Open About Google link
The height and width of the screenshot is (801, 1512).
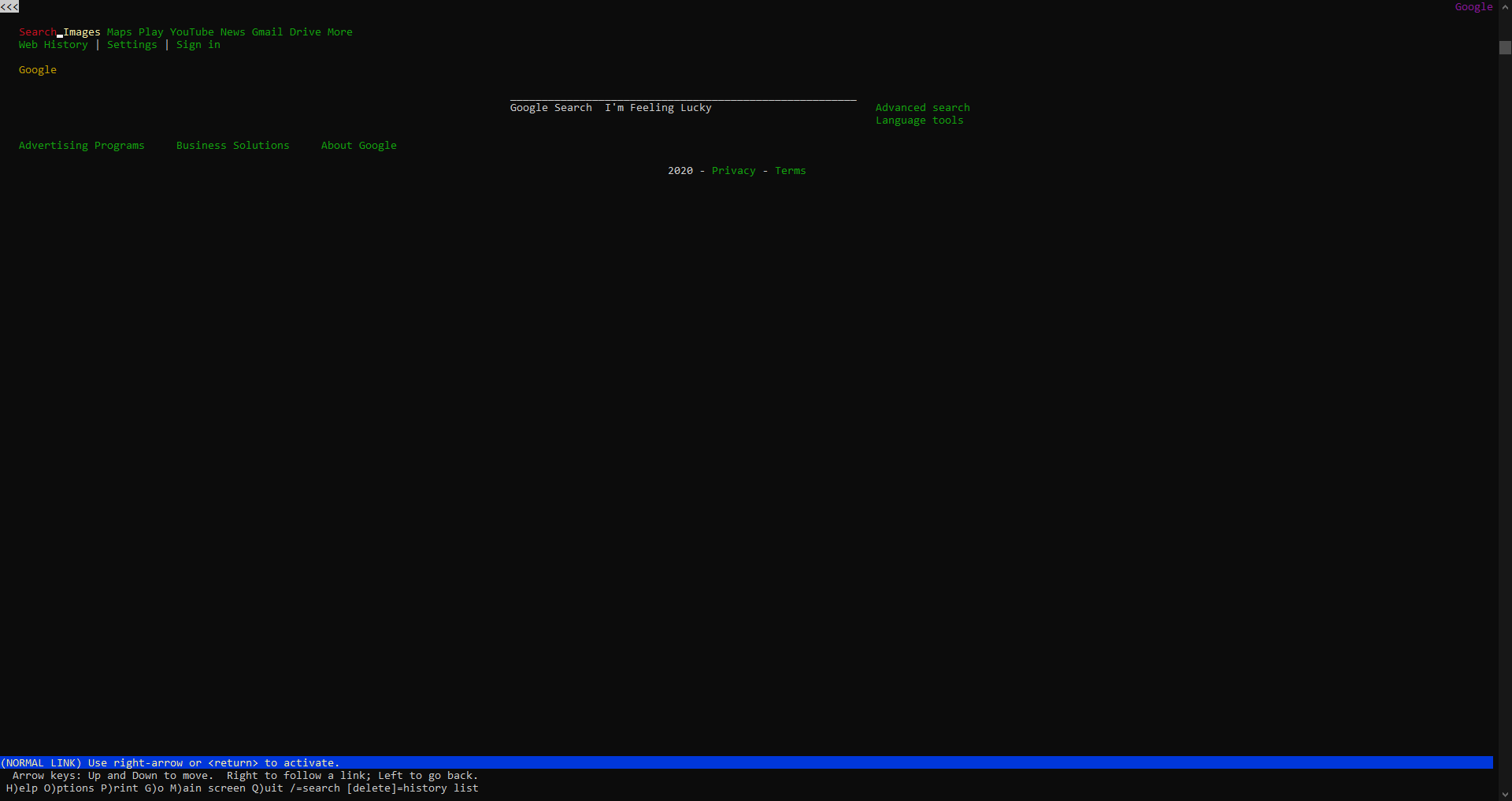[x=359, y=146]
